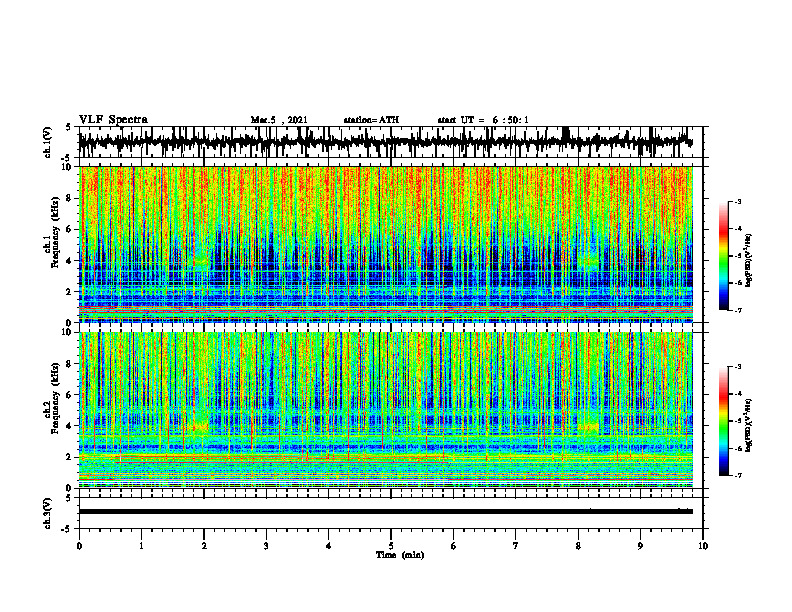Click the "-3" label on ch.1 color bar
Image resolution: width=792 pixels, height=612 pixels.
738,202
